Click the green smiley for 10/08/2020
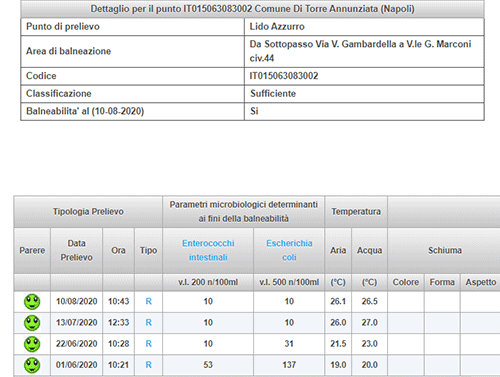The image size is (500, 377). point(32,302)
